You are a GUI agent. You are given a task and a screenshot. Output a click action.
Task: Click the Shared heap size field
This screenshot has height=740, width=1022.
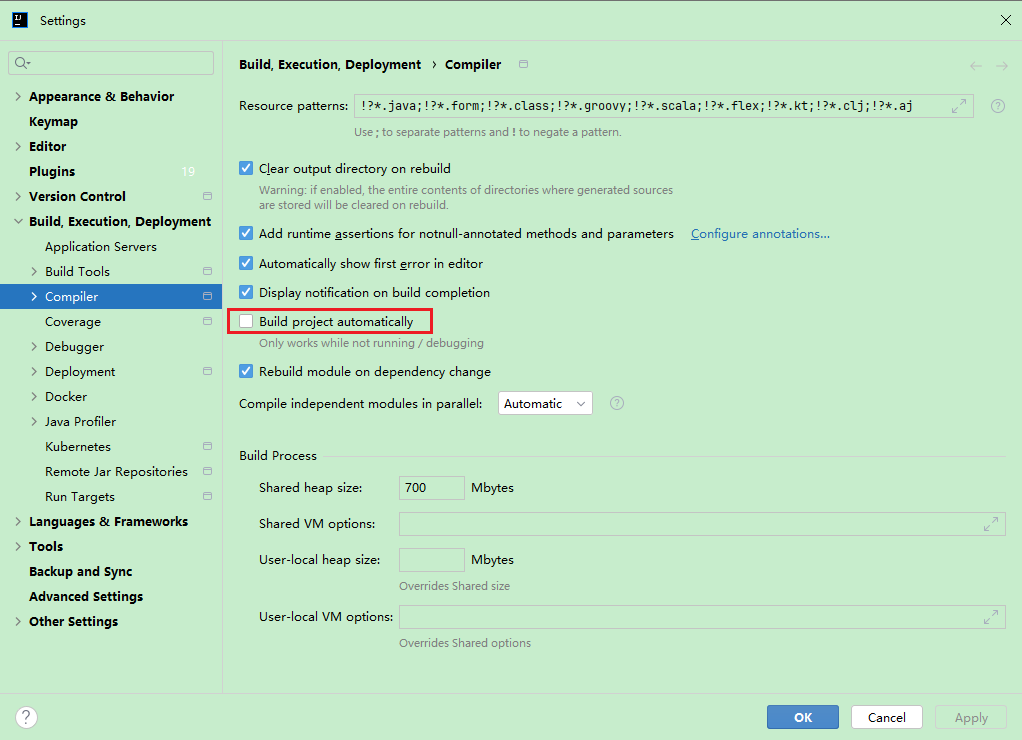(431, 488)
